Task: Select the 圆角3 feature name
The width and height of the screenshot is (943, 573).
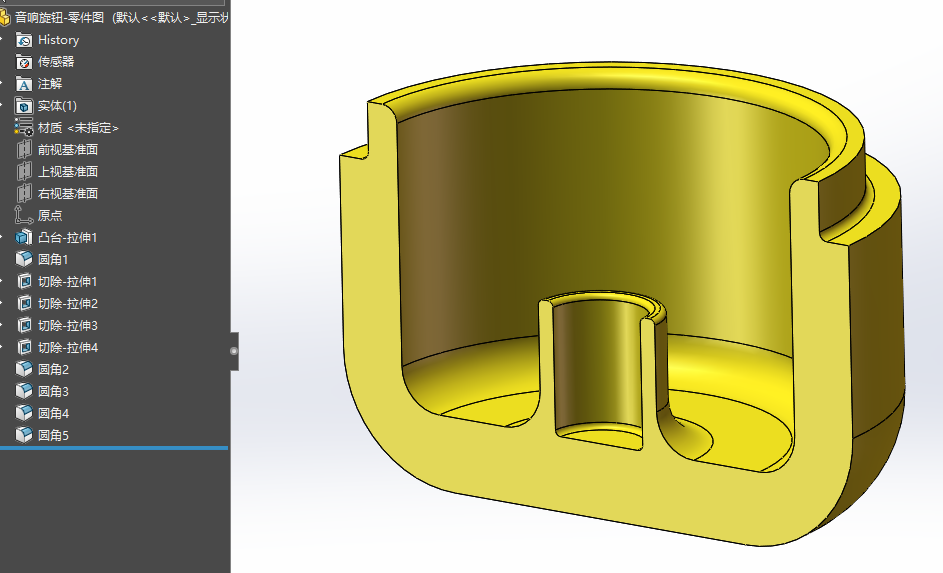Action: point(53,391)
